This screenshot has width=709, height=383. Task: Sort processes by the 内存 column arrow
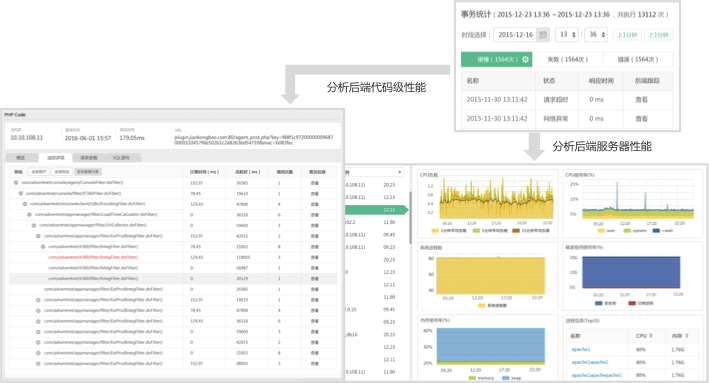tap(687, 336)
